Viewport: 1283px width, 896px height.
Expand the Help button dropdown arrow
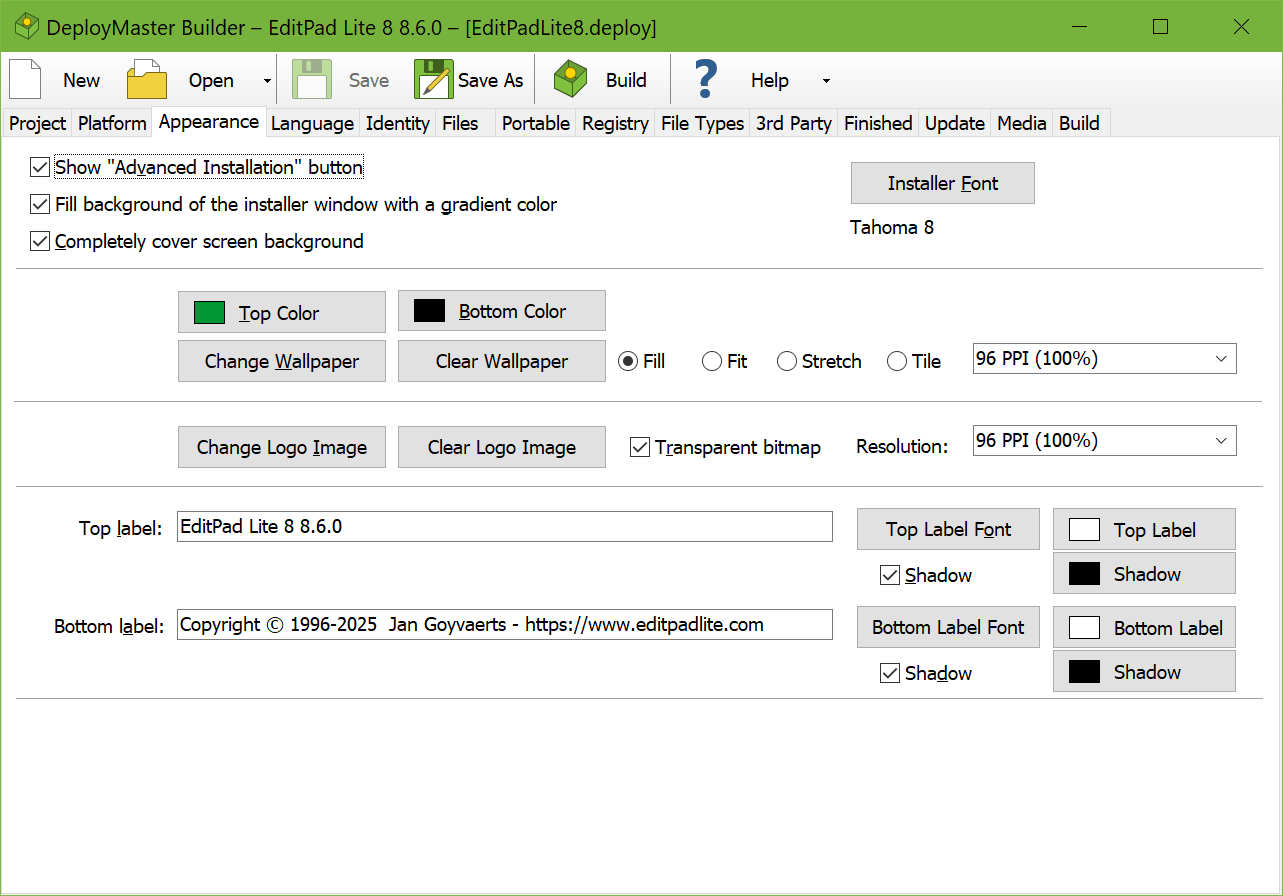point(826,81)
